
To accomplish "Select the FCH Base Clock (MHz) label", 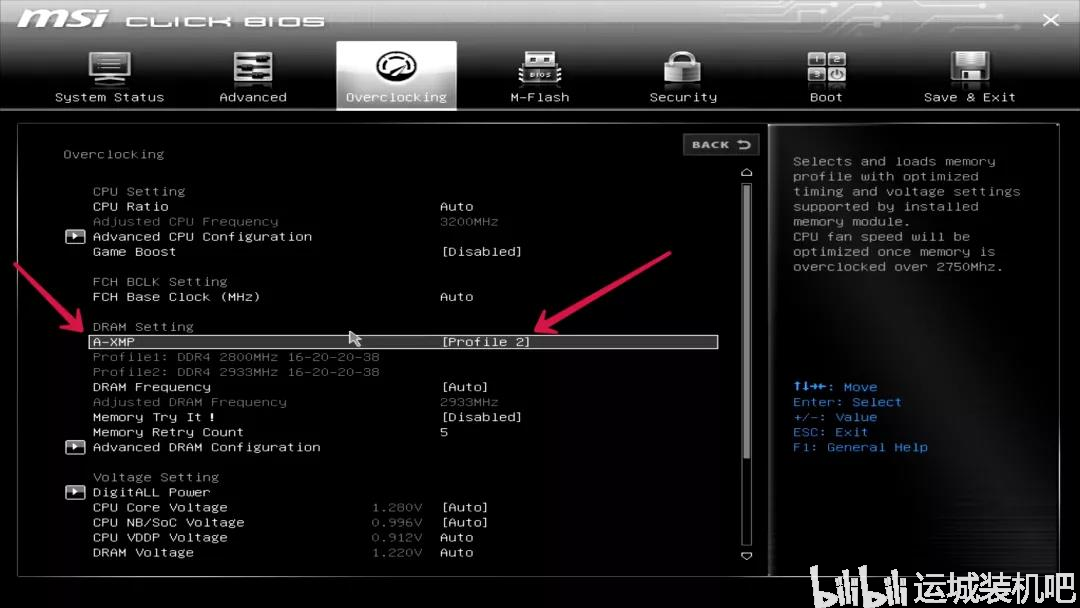I will point(176,297).
